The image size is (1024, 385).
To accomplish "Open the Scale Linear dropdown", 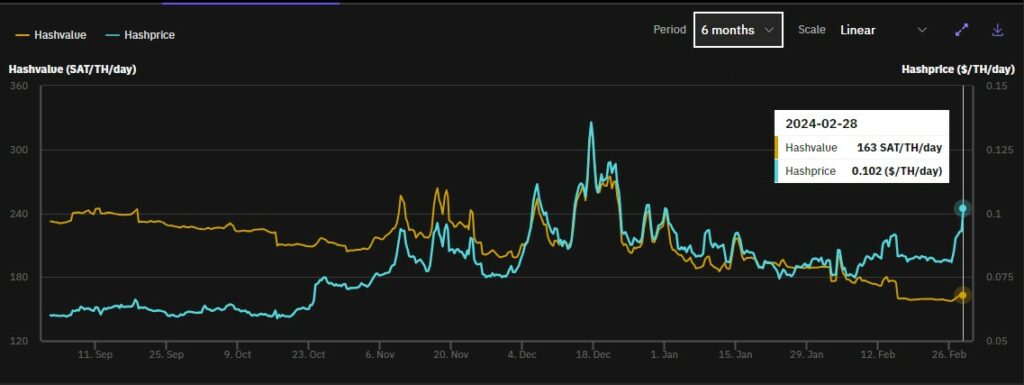I will click(x=883, y=30).
